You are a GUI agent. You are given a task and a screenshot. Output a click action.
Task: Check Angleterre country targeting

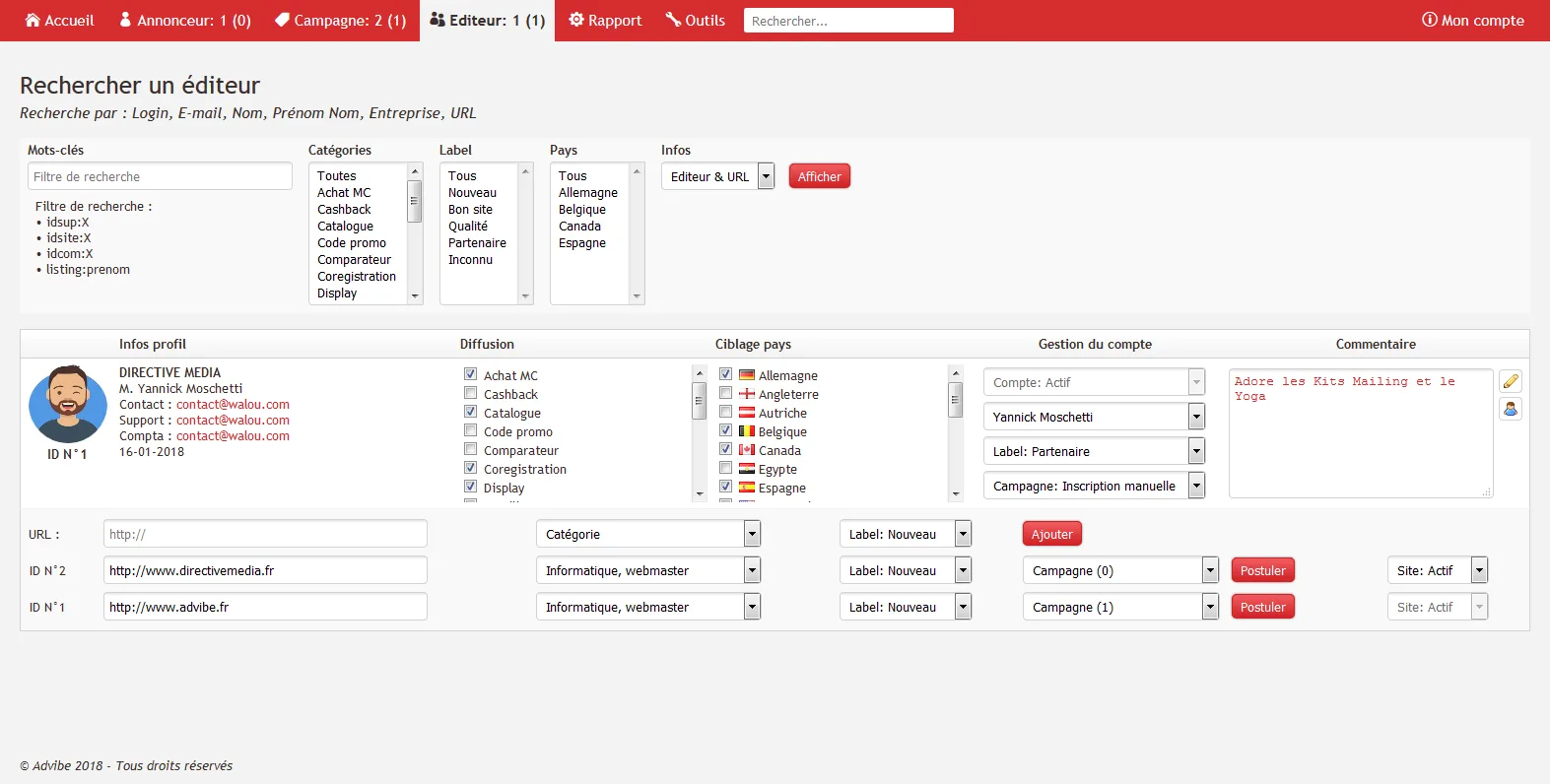pyautogui.click(x=726, y=393)
